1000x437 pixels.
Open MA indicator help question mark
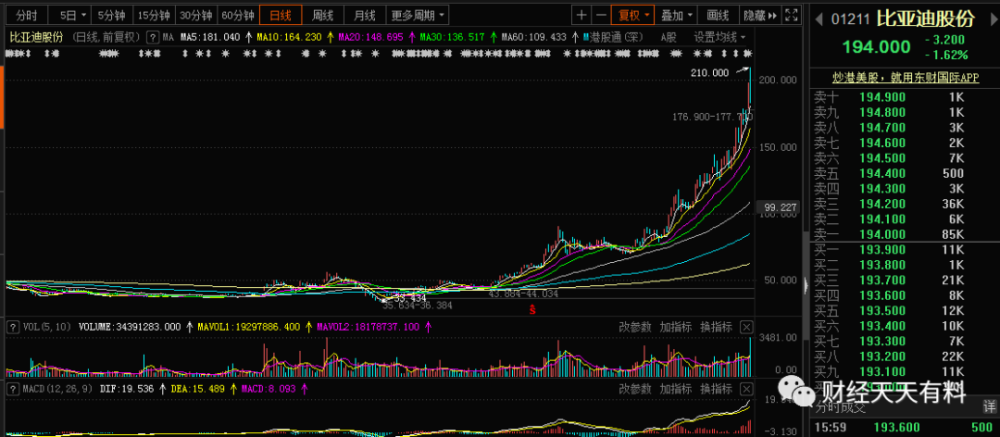(152, 37)
